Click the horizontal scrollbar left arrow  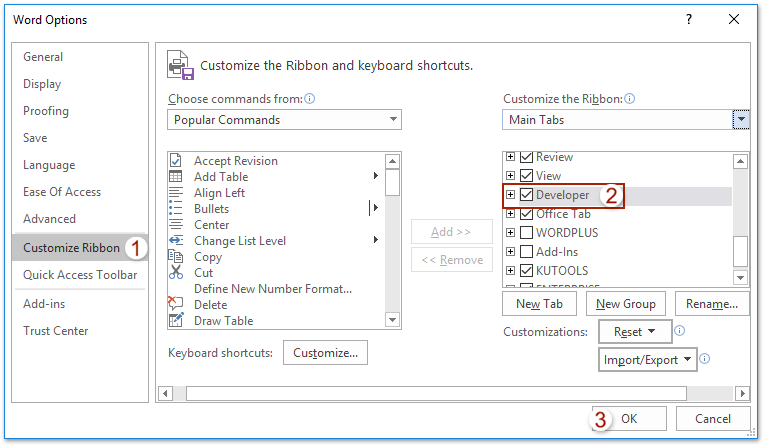pos(165,393)
